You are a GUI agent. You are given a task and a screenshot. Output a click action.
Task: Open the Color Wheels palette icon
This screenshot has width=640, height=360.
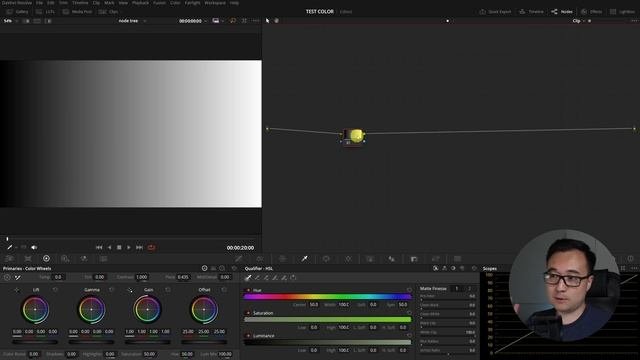(47, 258)
